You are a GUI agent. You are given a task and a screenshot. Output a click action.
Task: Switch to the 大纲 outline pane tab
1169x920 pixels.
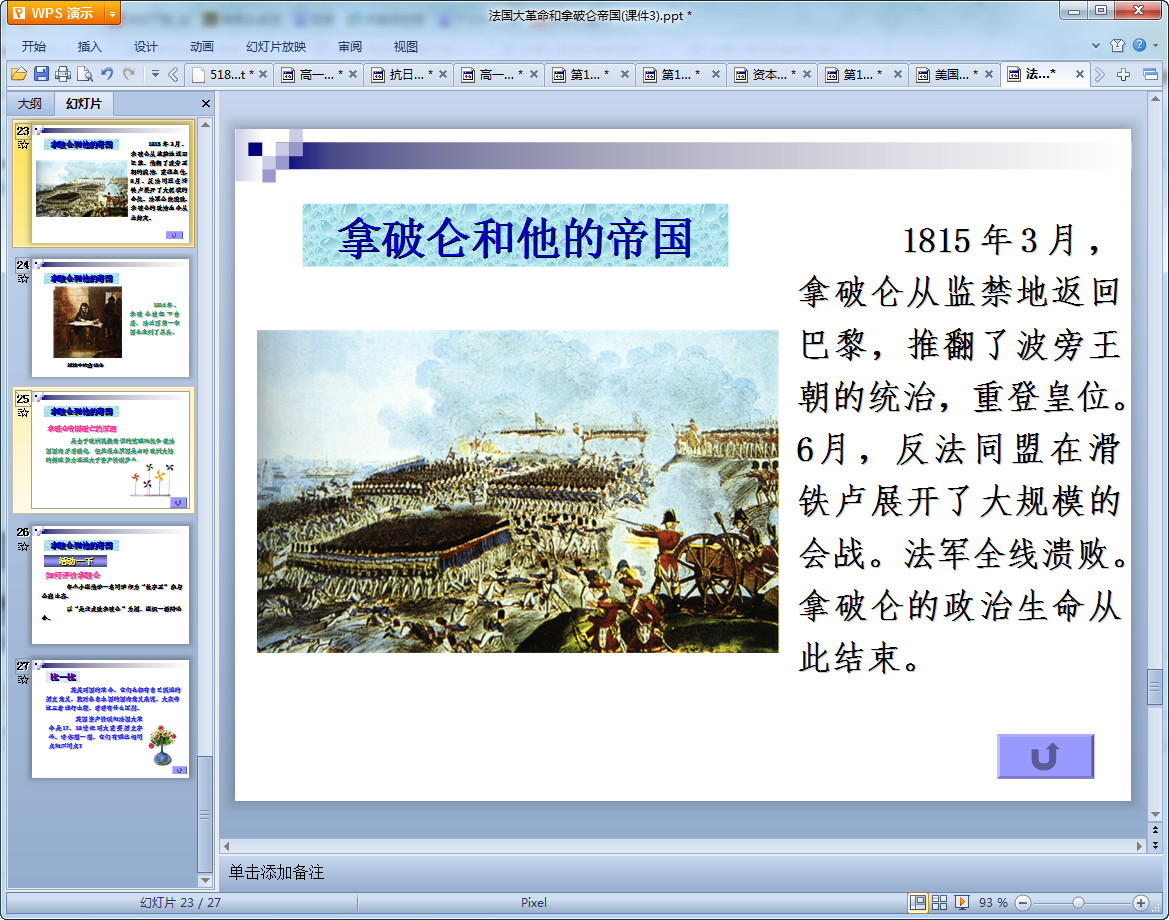[x=30, y=104]
